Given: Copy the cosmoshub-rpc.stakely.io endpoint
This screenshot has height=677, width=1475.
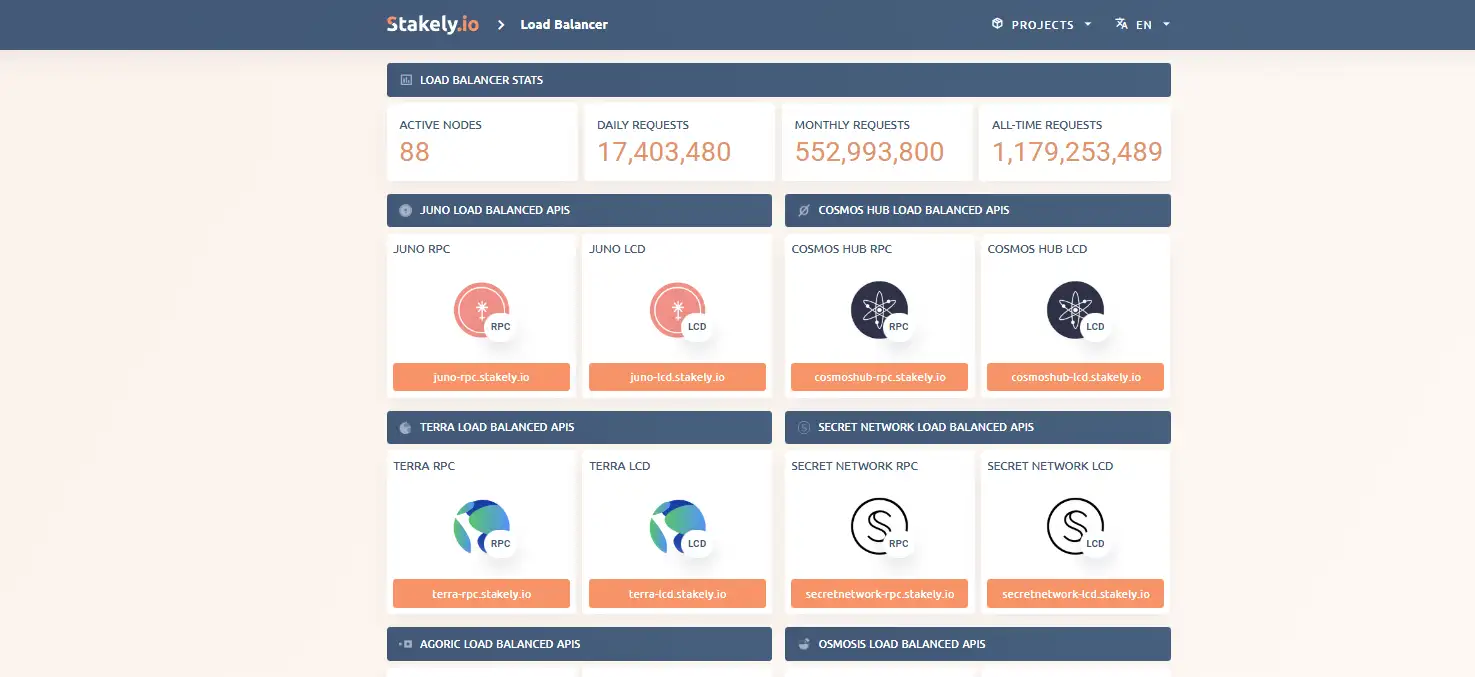Looking at the screenshot, I should click(x=879, y=377).
